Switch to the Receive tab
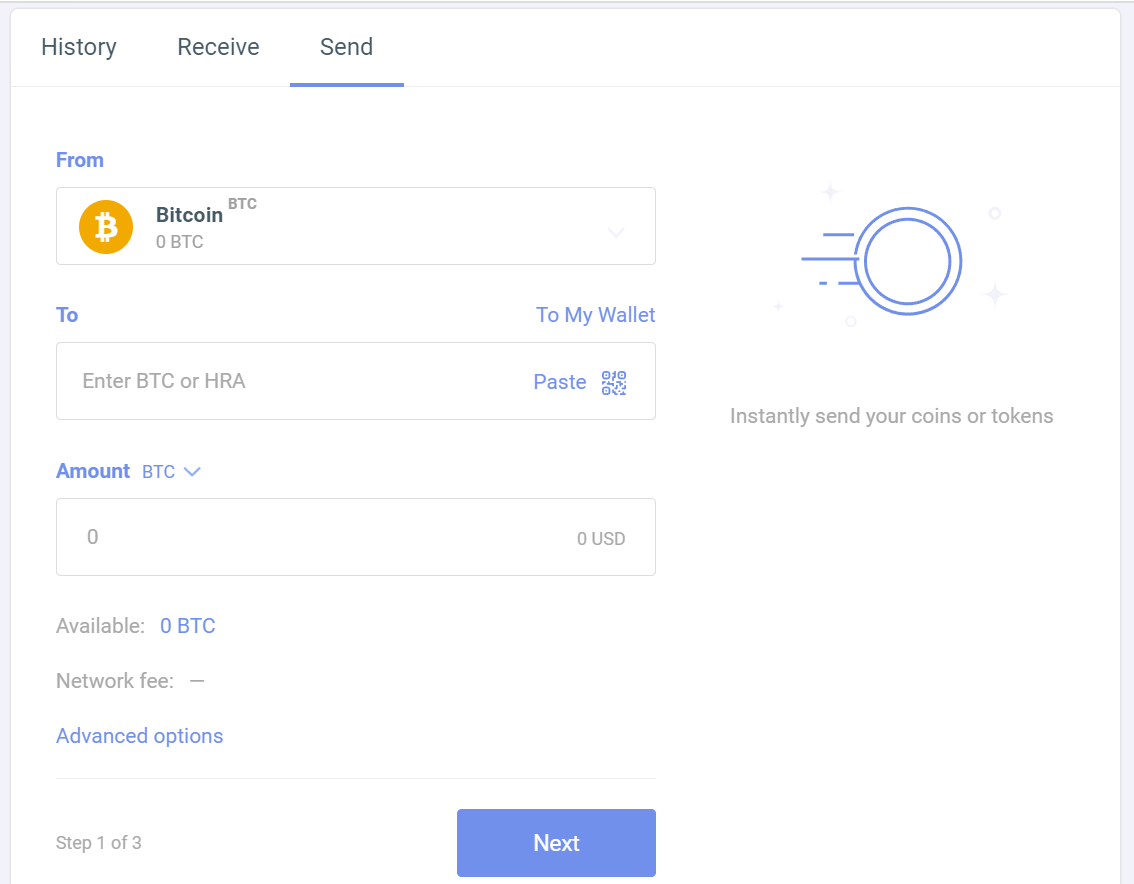 click(x=218, y=46)
